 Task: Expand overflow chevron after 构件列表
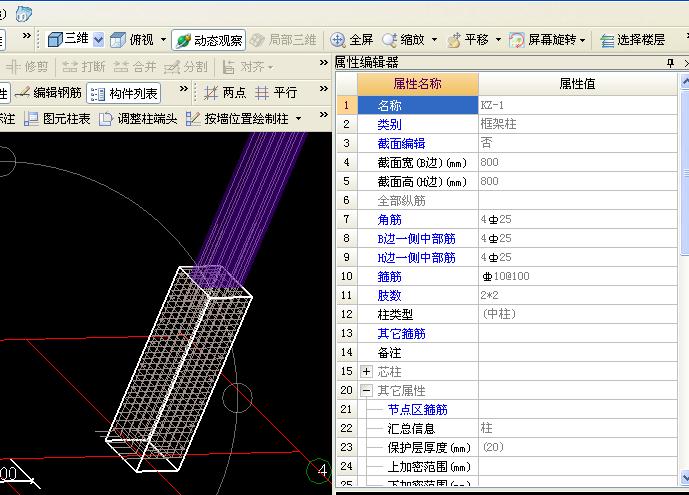pos(184,89)
